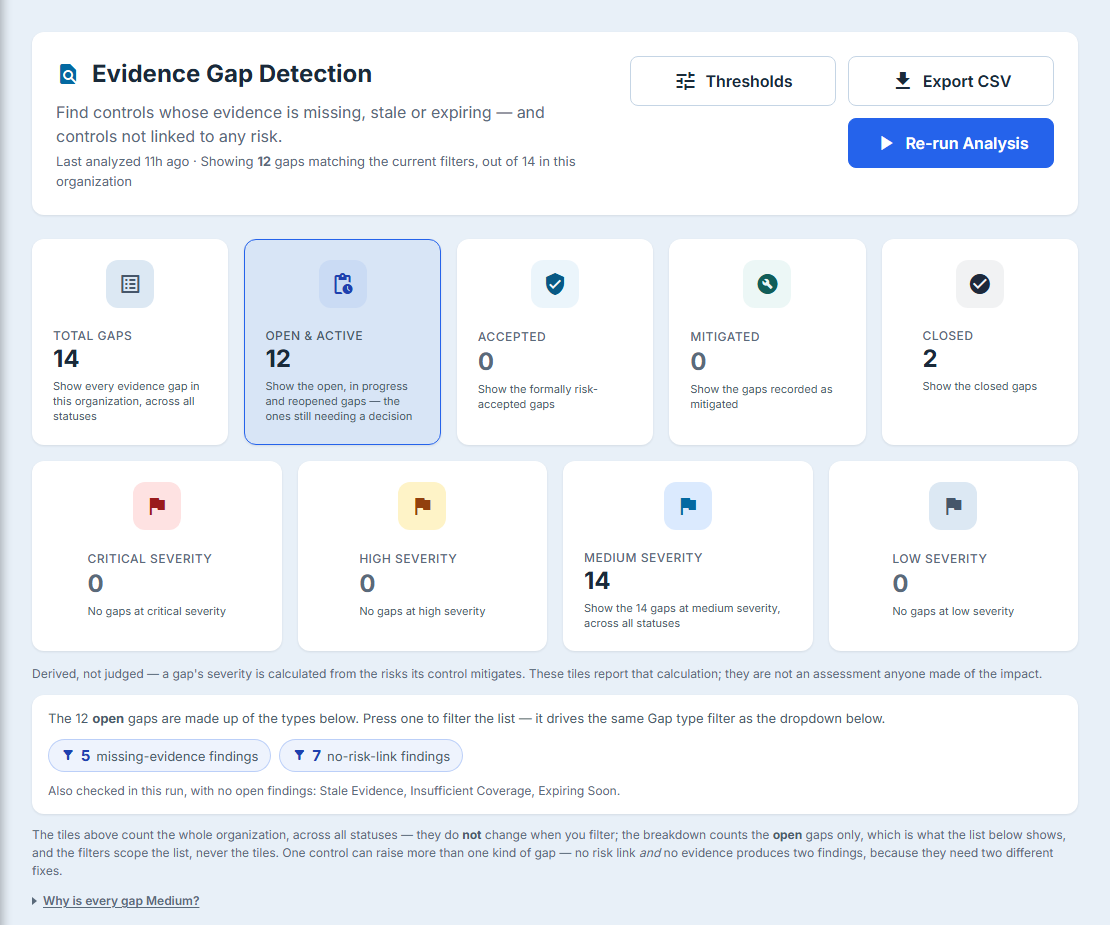This screenshot has width=1110, height=925.
Task: Open the Thresholds settings
Action: tap(733, 81)
